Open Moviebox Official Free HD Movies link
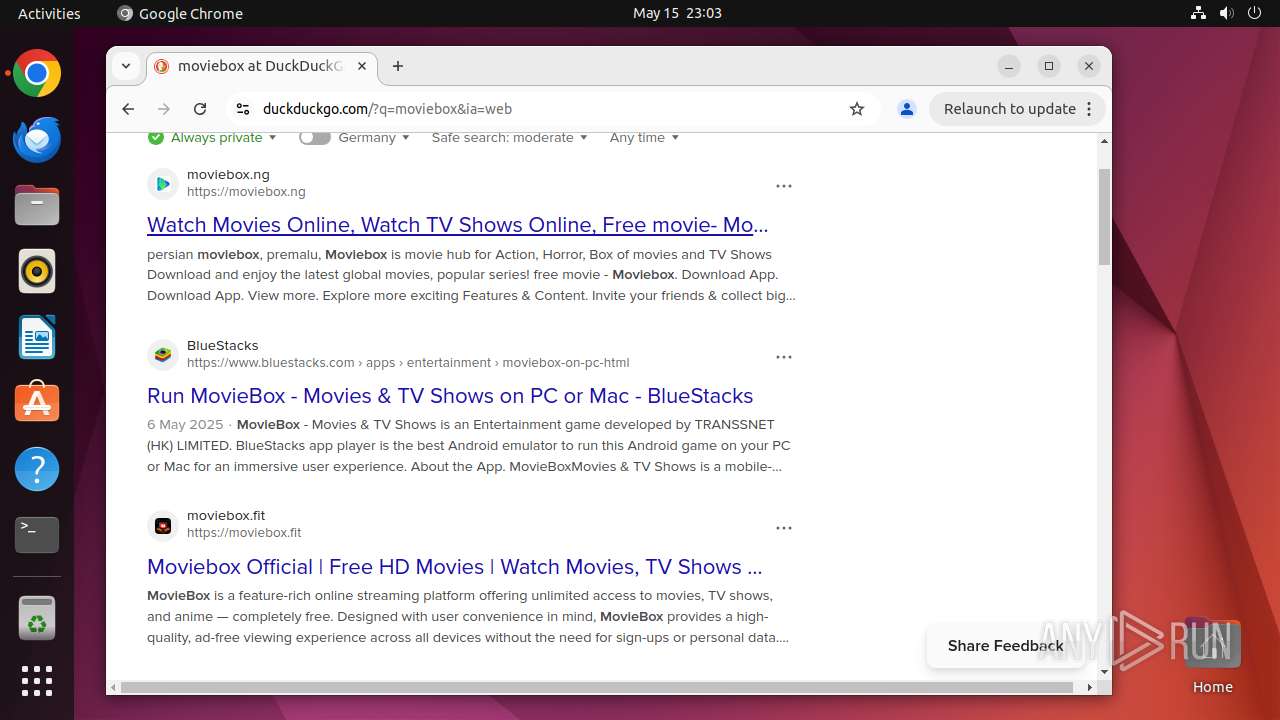The image size is (1280, 720). pyautogui.click(x=455, y=567)
